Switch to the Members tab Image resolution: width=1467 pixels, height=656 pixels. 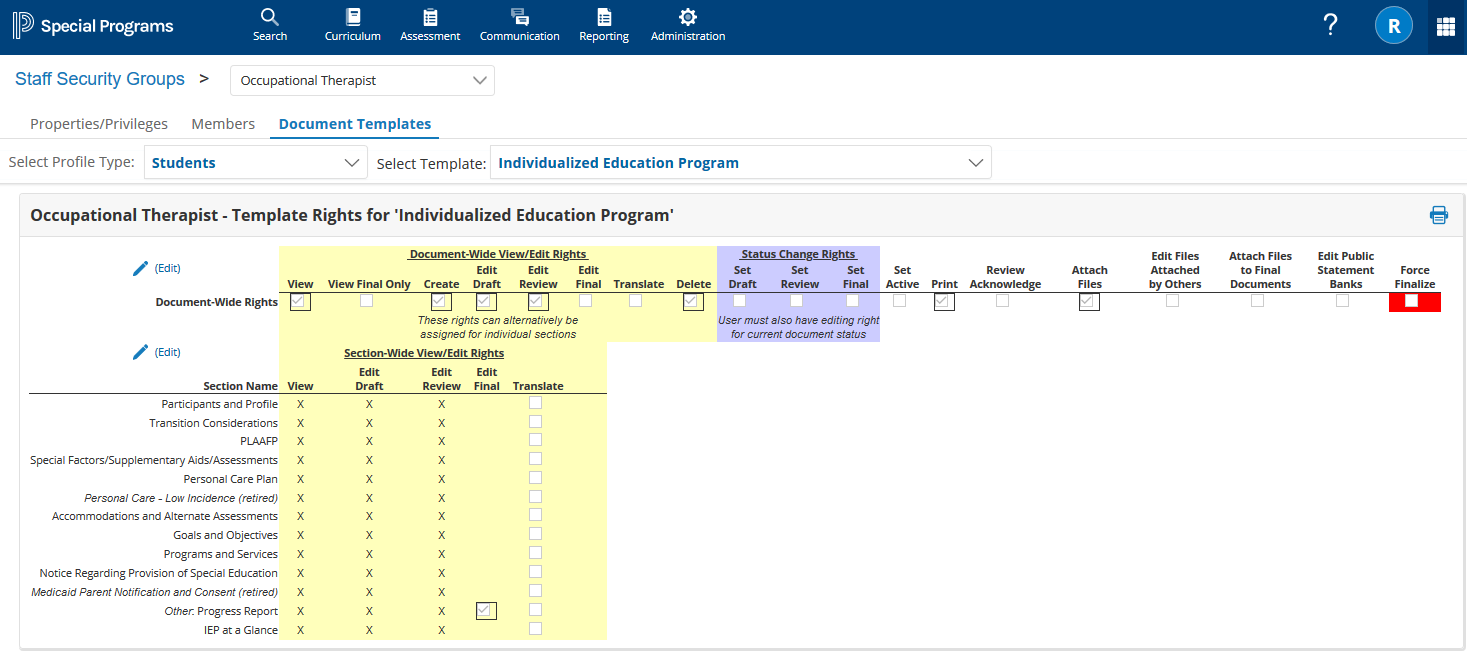(223, 124)
